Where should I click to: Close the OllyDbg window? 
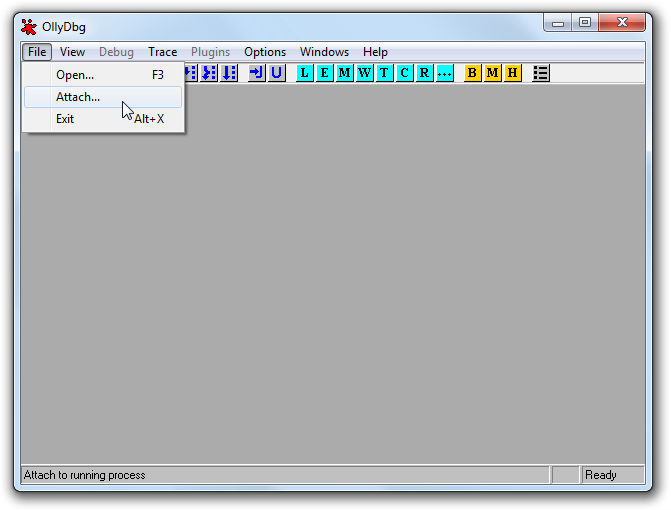coord(622,23)
